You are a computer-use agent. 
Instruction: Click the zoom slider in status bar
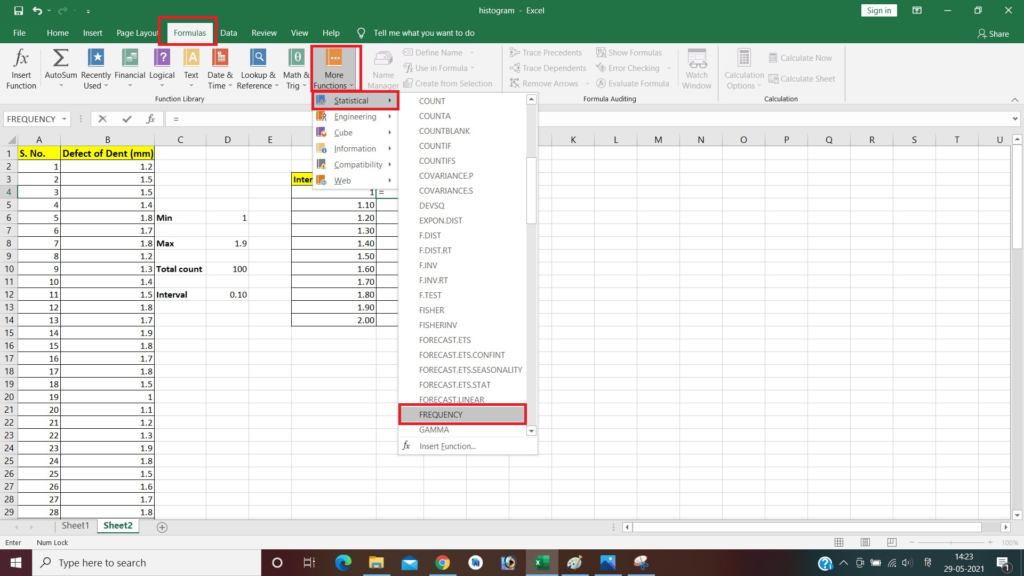[951, 543]
